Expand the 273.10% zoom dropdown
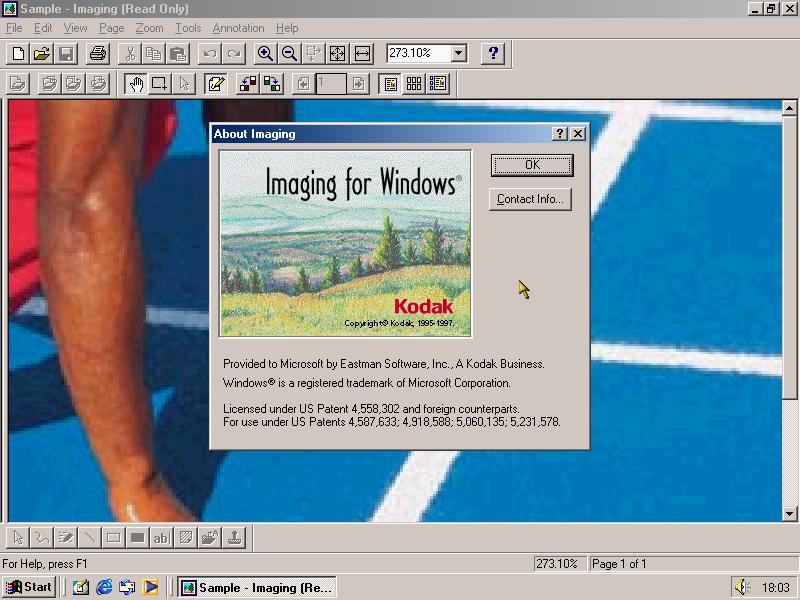This screenshot has height=600, width=800. click(x=459, y=54)
